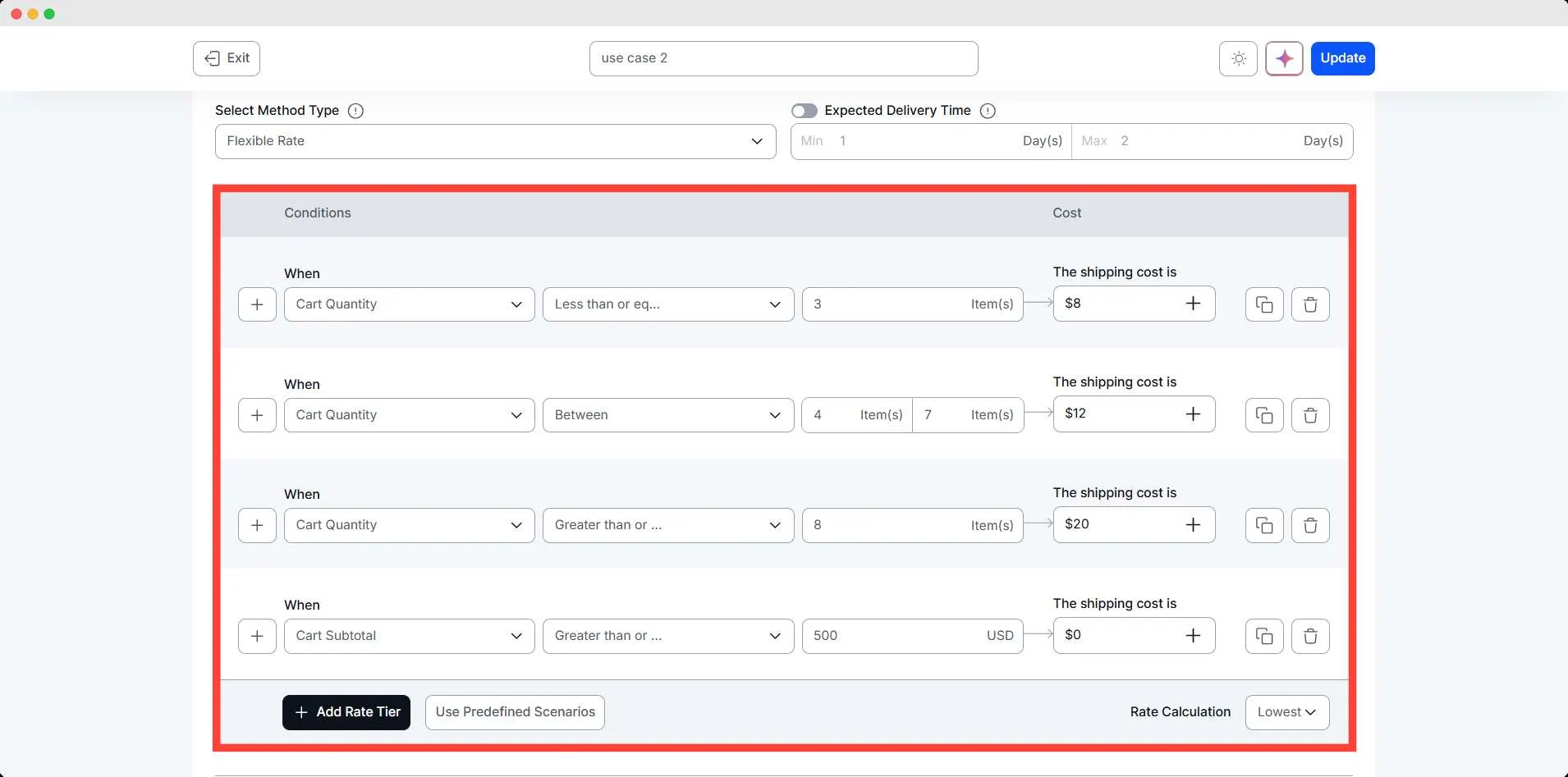Click the info icon beside Expected Delivery Time
The image size is (1568, 777).
click(986, 111)
